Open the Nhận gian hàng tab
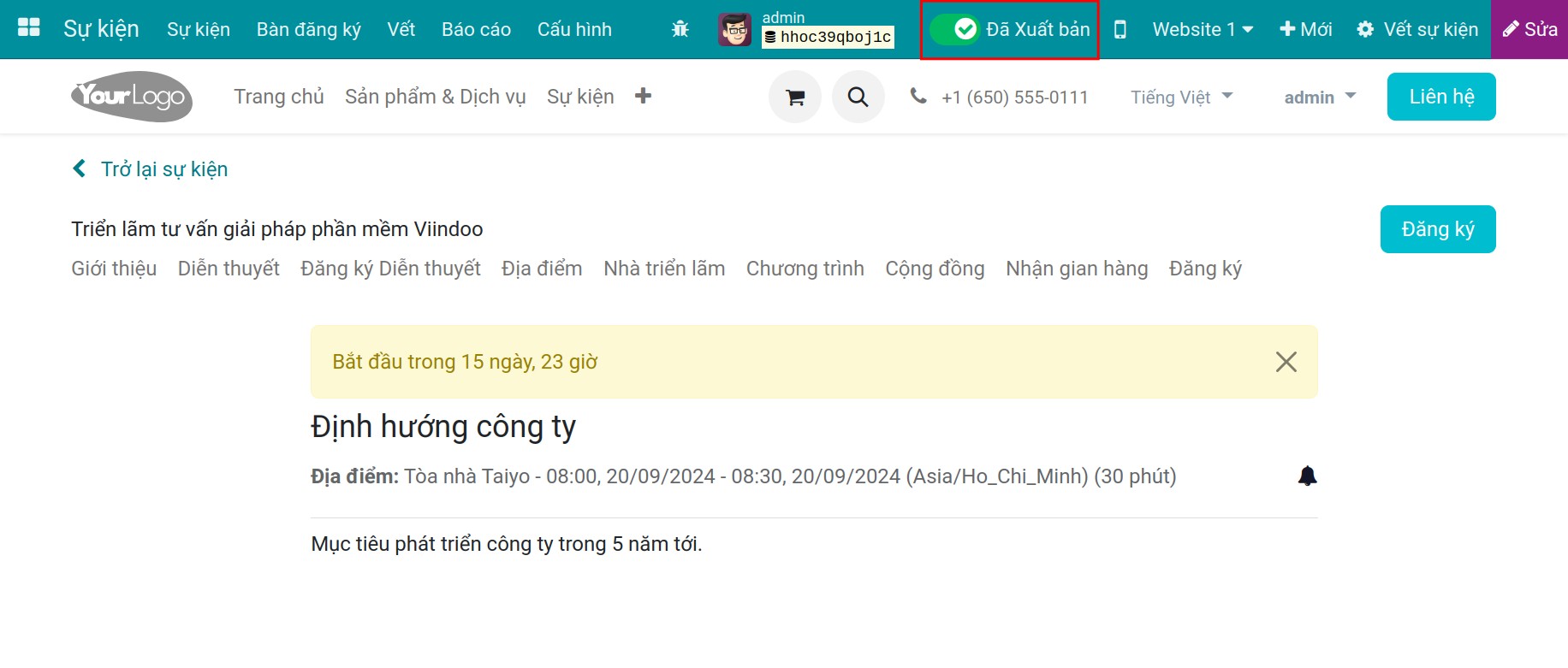 [1077, 269]
